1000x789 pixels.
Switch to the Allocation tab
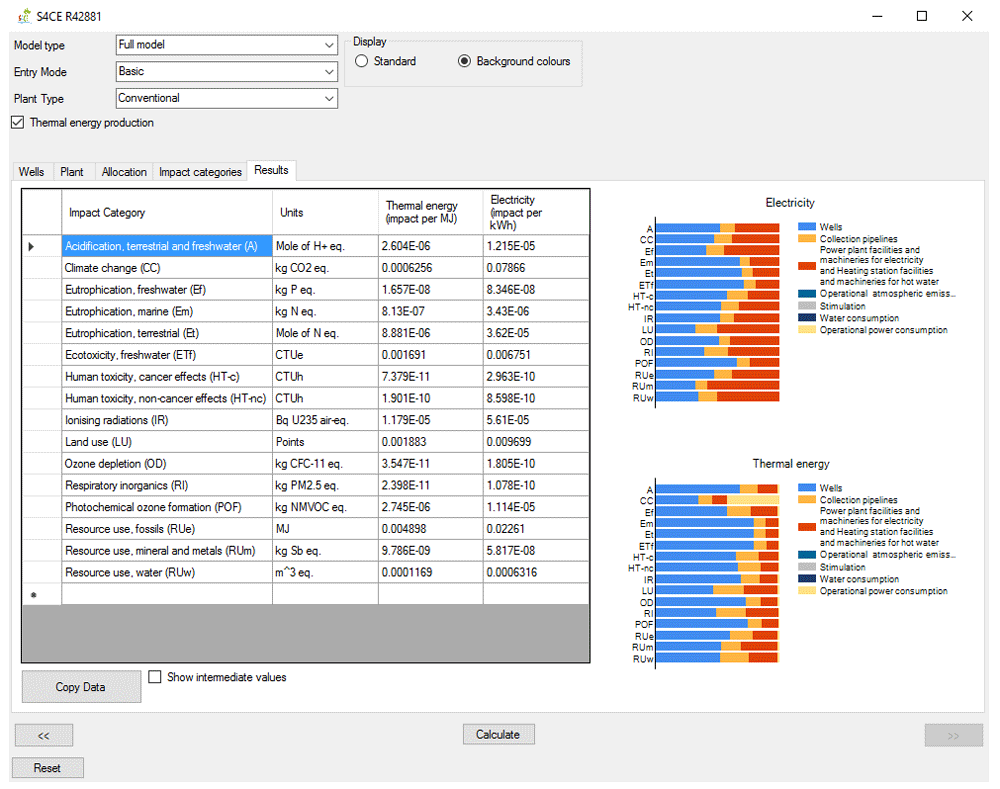(x=124, y=172)
